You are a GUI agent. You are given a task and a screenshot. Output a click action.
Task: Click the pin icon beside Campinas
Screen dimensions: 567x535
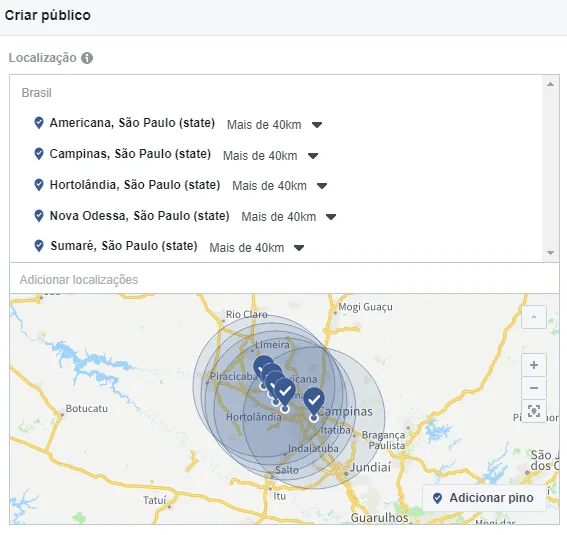39,154
